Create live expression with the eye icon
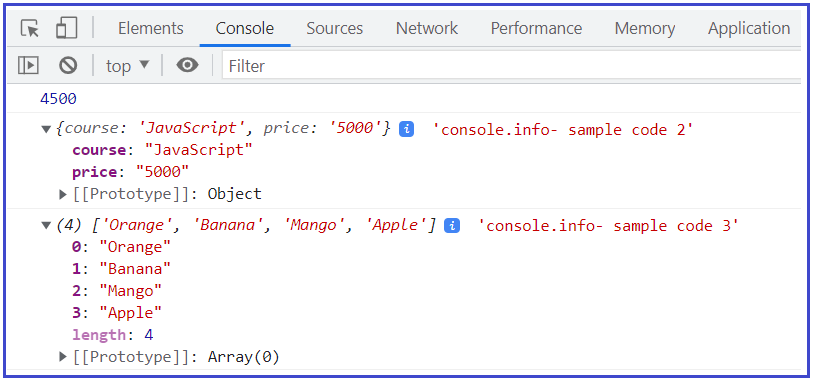The height and width of the screenshot is (383, 815). [x=187, y=65]
